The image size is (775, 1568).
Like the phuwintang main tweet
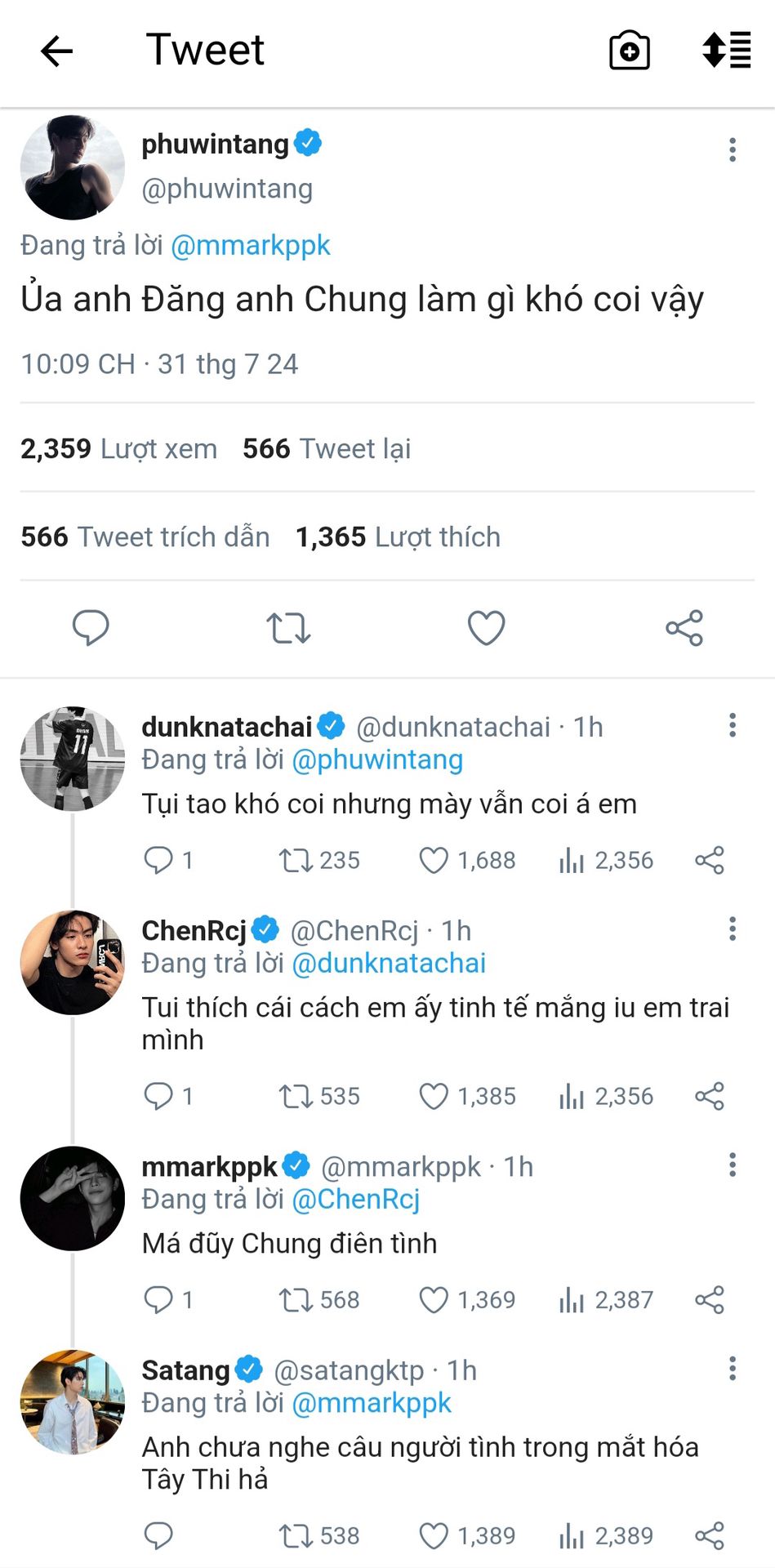click(x=486, y=628)
